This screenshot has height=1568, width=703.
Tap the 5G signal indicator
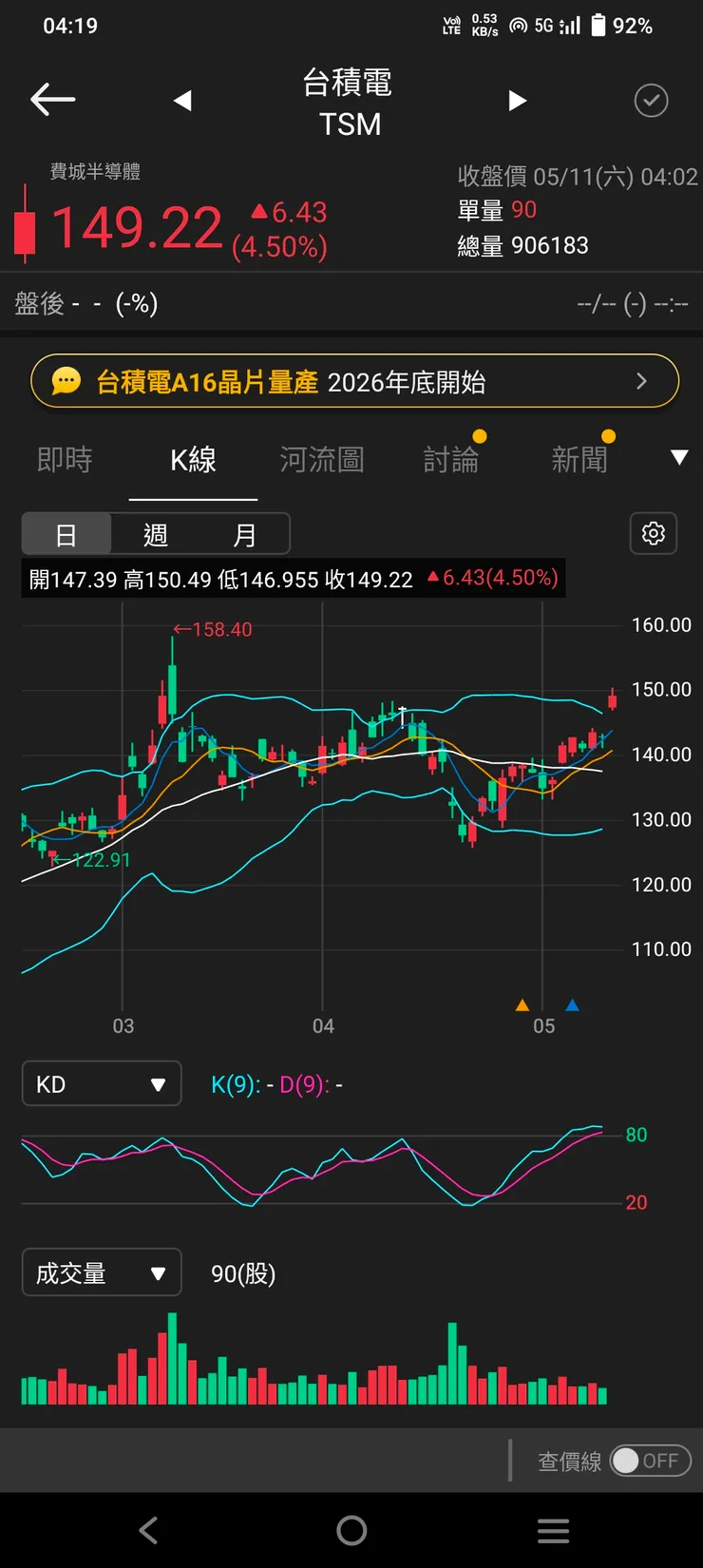tap(557, 26)
